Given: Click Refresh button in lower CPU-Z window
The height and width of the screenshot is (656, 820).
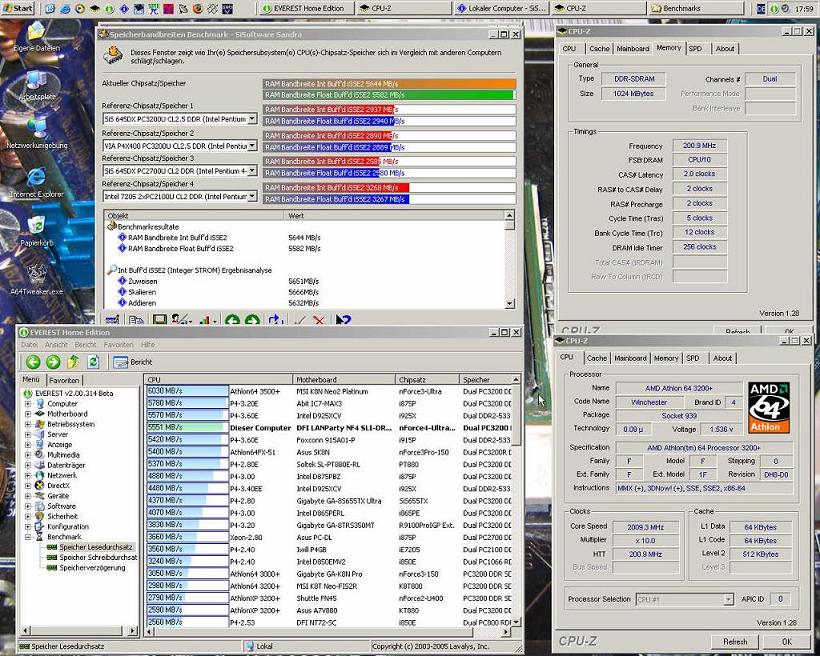Looking at the screenshot, I should click(735, 641).
